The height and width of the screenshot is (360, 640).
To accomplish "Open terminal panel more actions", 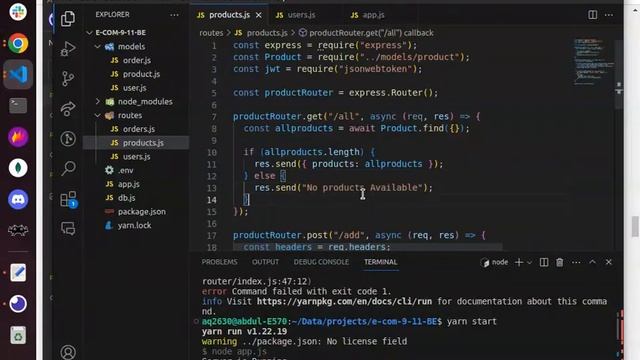I will click(576, 262).
